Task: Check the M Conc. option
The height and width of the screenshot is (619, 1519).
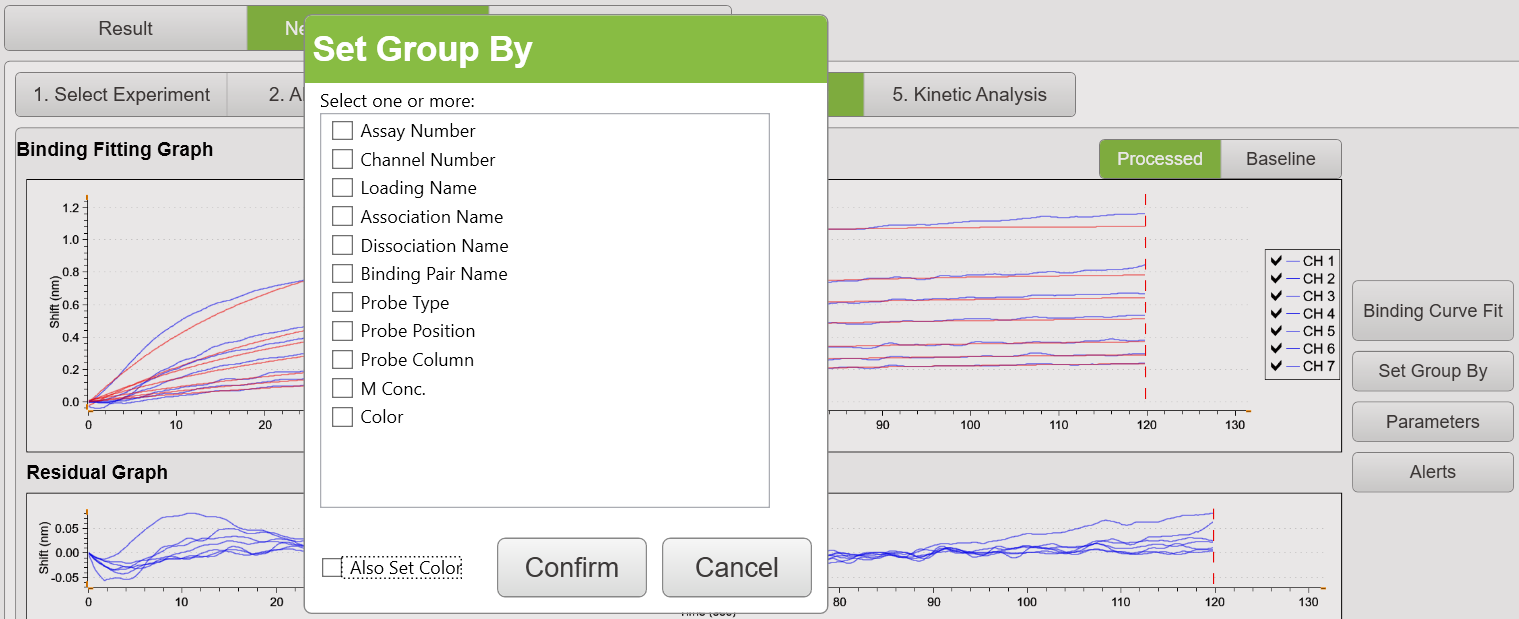Action: [x=342, y=388]
